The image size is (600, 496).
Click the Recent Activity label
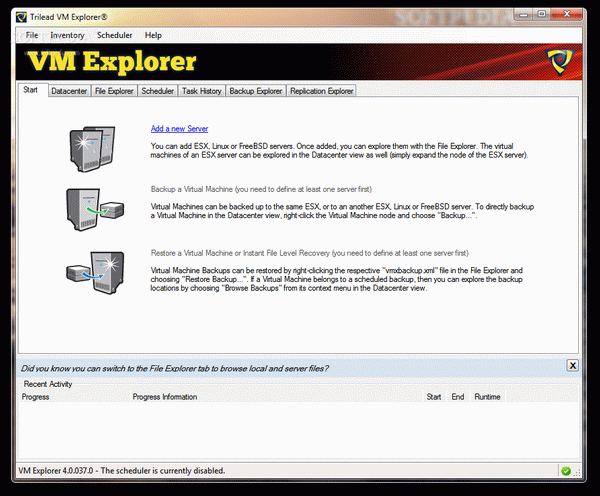(x=48, y=384)
